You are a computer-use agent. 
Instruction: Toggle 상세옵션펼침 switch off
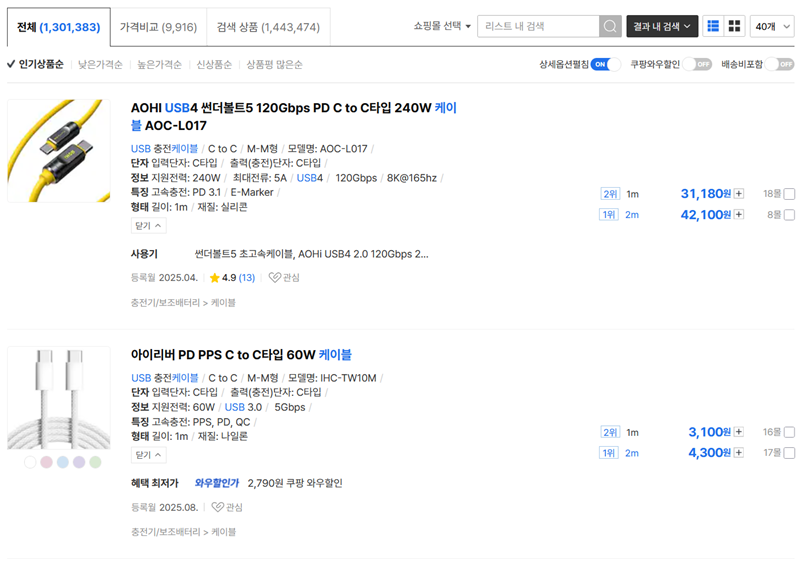pyautogui.click(x=606, y=64)
